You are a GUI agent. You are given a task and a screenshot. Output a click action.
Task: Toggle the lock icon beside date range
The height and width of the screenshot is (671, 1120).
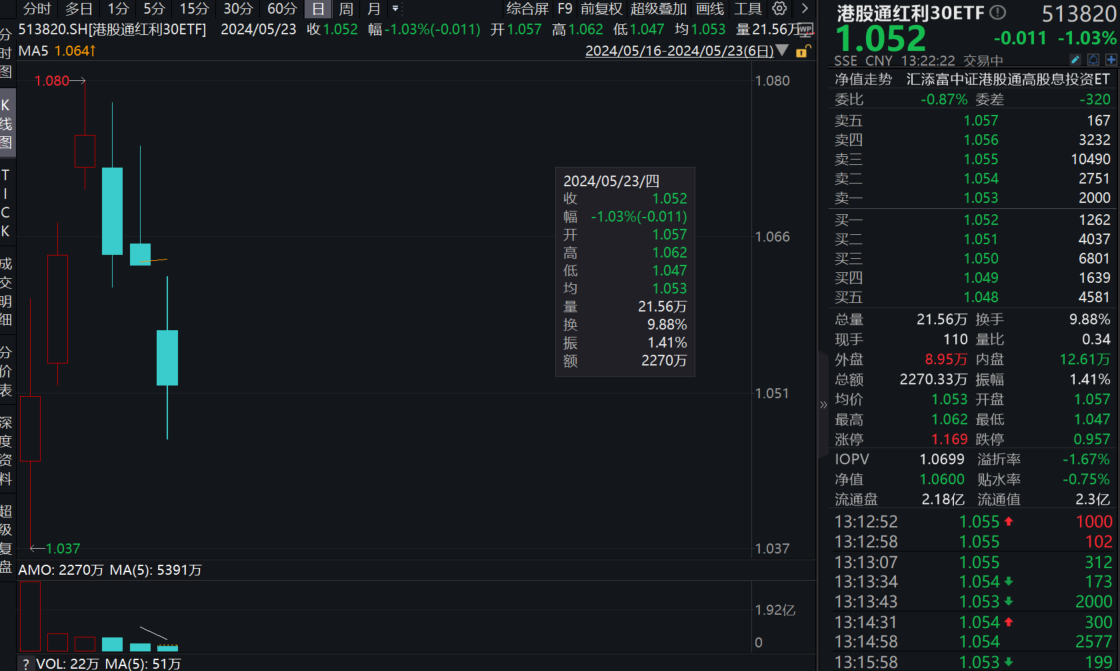click(803, 51)
